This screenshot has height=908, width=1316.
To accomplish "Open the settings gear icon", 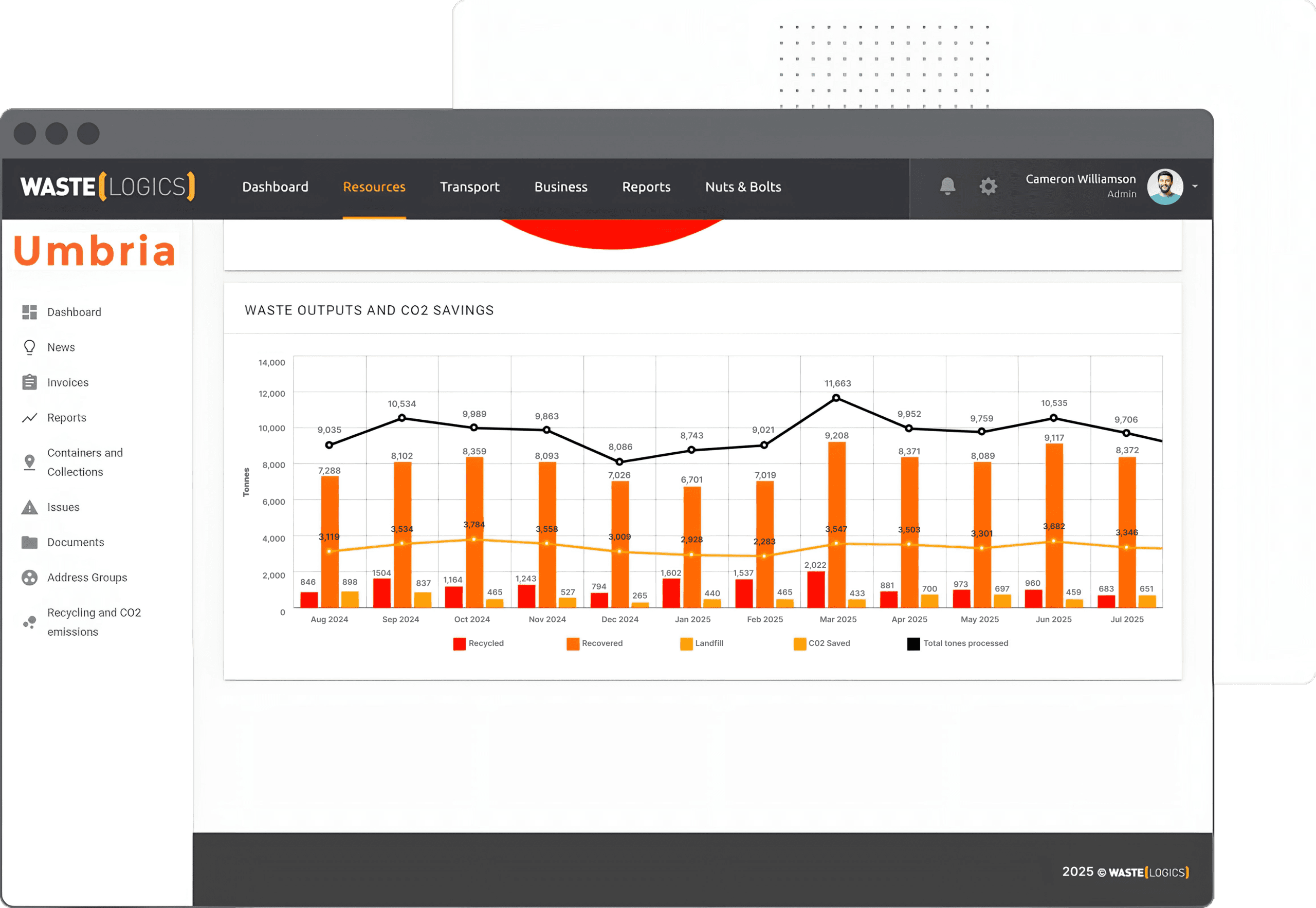I will click(x=988, y=186).
